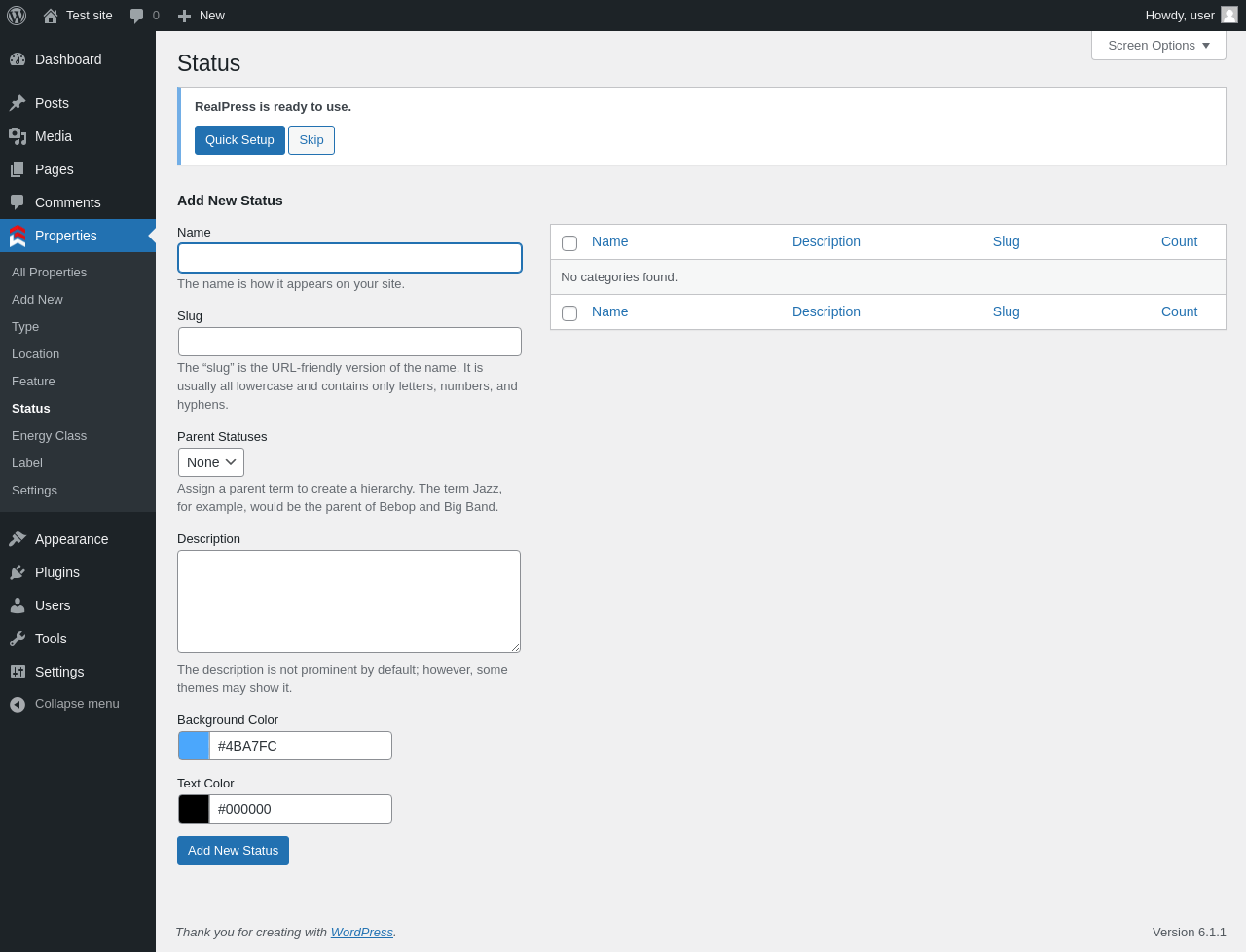The width and height of the screenshot is (1246, 952).
Task: Tick the select-all checkbox in table footer
Action: 569,313
